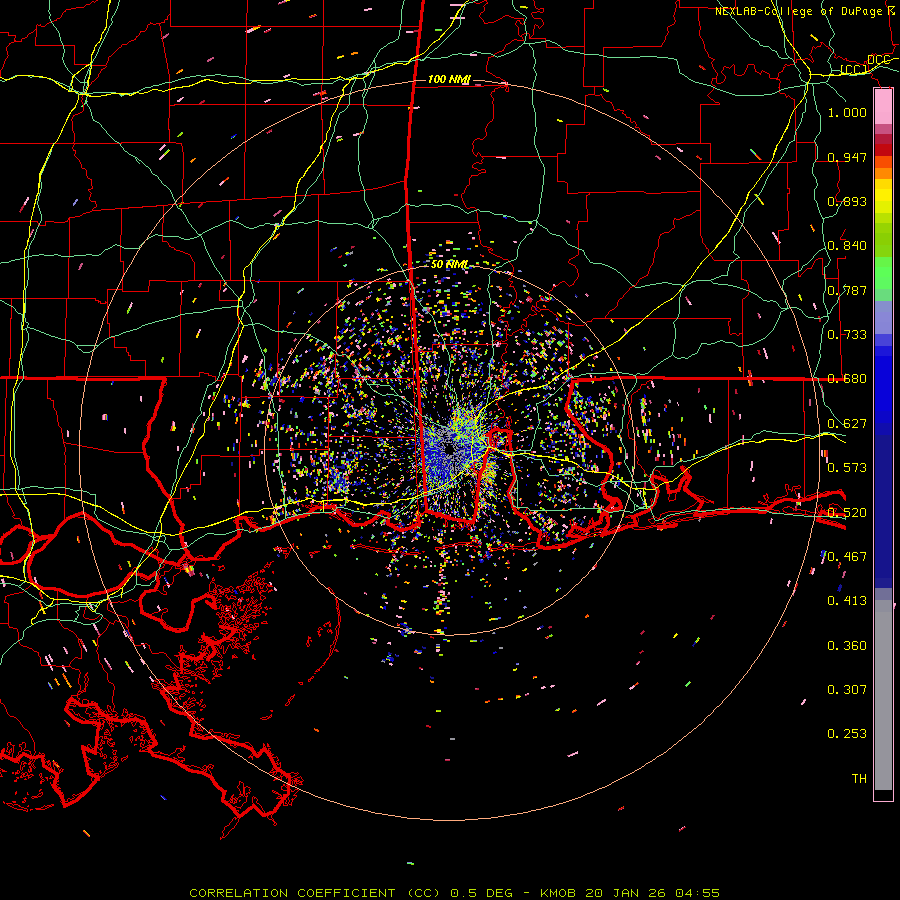The image size is (900, 900).
Task: Click the DCC label above the color bar
Action: (878, 60)
